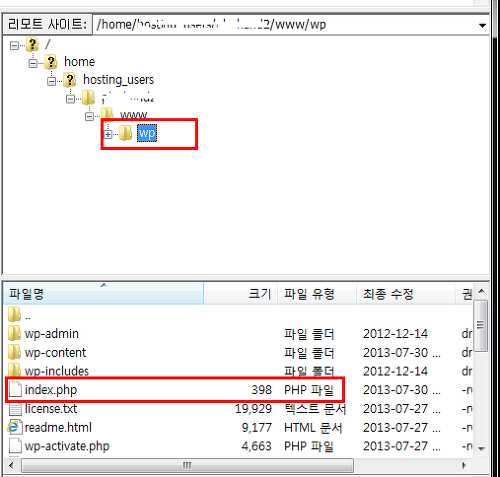The width and height of the screenshot is (500, 477).
Task: Click size 398 of index.php
Action: pos(262,390)
